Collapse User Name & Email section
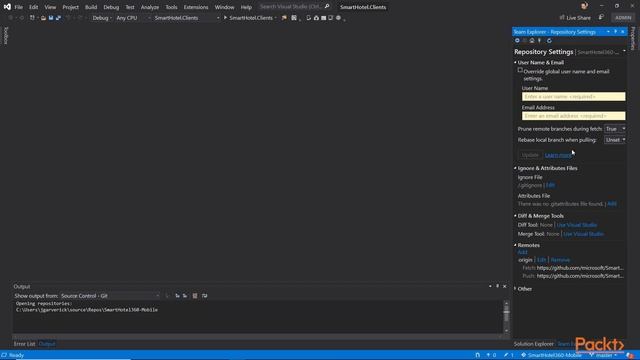Image resolution: width=640 pixels, height=360 pixels. (x=516, y=62)
